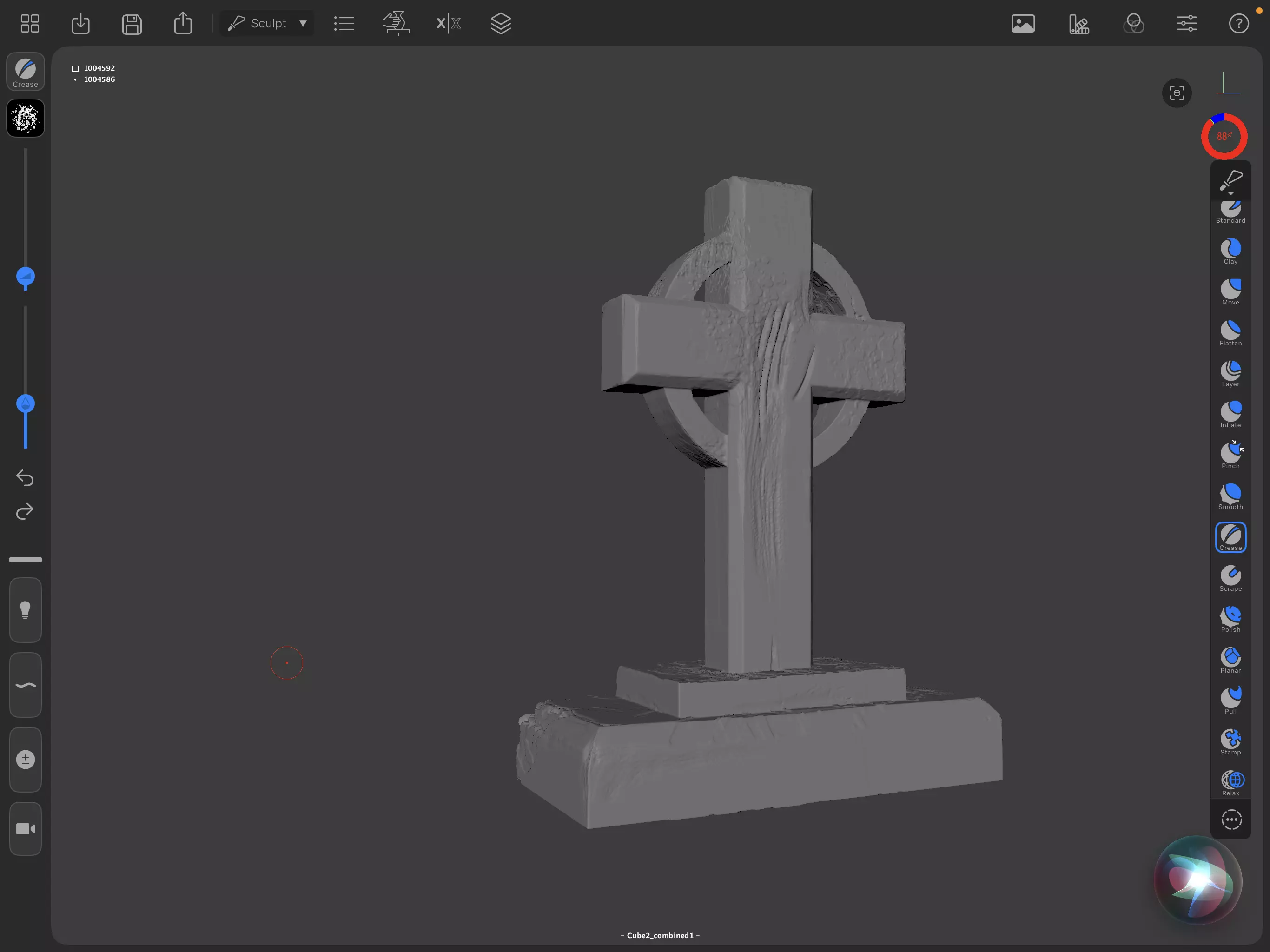Click the redo arrow button

tap(25, 512)
